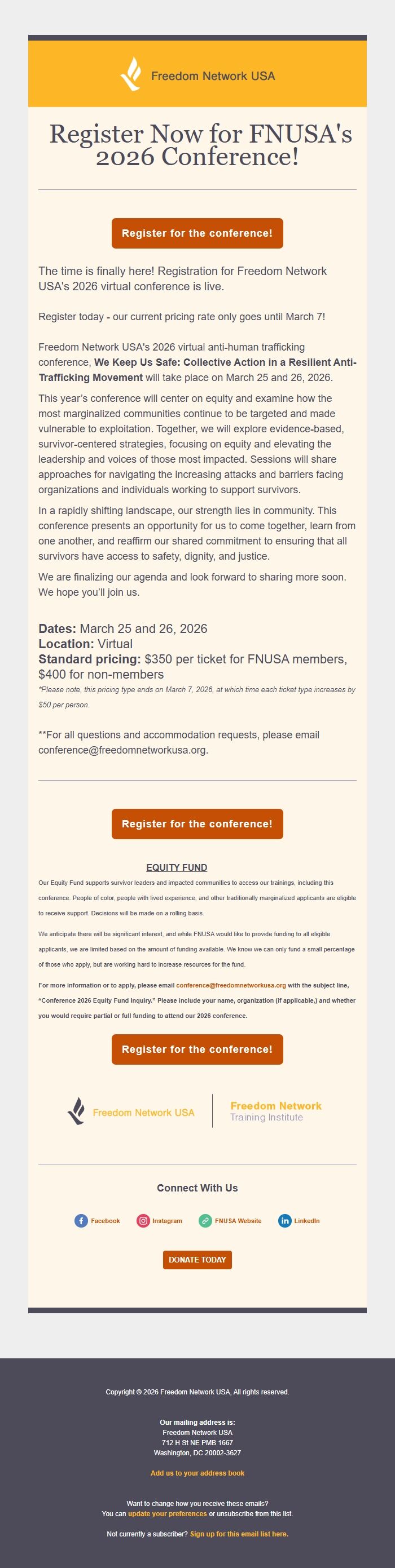Visit the FNUSA Website text link
The image size is (395, 1568).
pos(238,1220)
